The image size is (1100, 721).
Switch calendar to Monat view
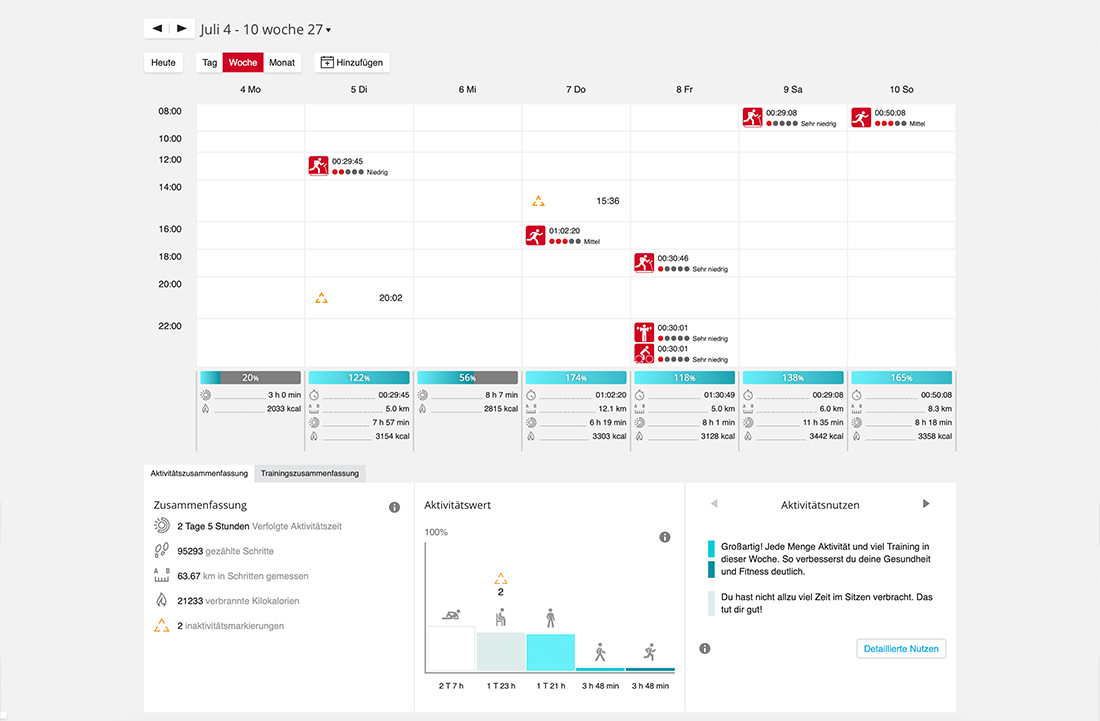(x=282, y=62)
